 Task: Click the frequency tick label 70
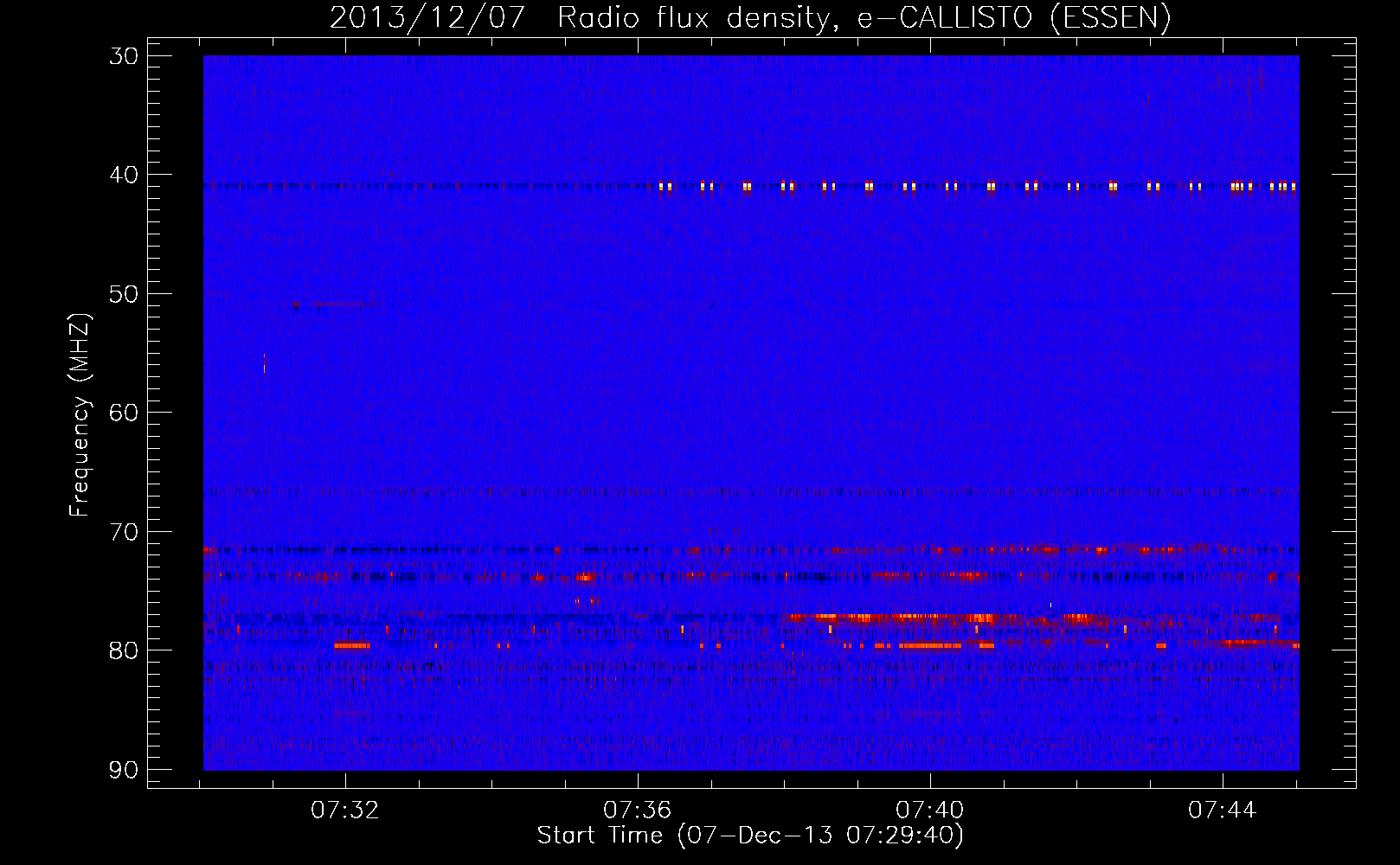click(x=124, y=531)
